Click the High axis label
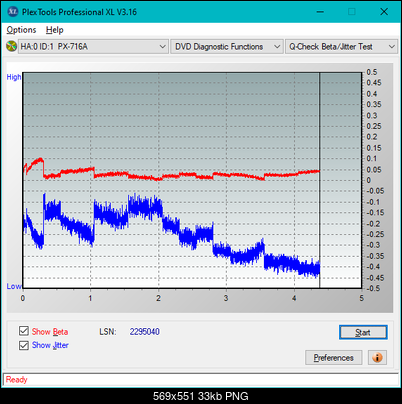Viewport: 402px width, 404px height. 14,77
